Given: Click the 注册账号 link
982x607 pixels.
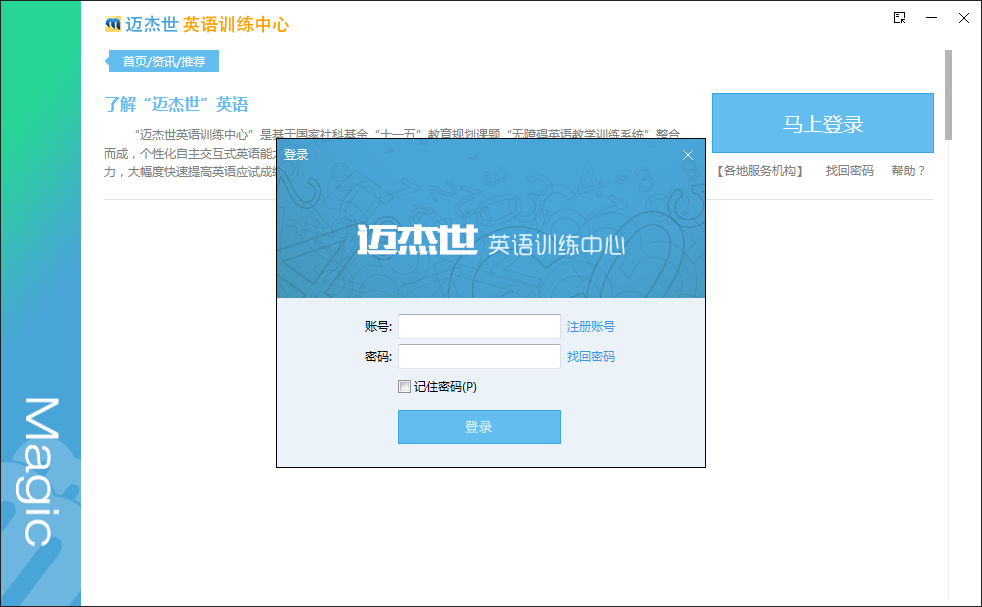Looking at the screenshot, I should pos(591,327).
